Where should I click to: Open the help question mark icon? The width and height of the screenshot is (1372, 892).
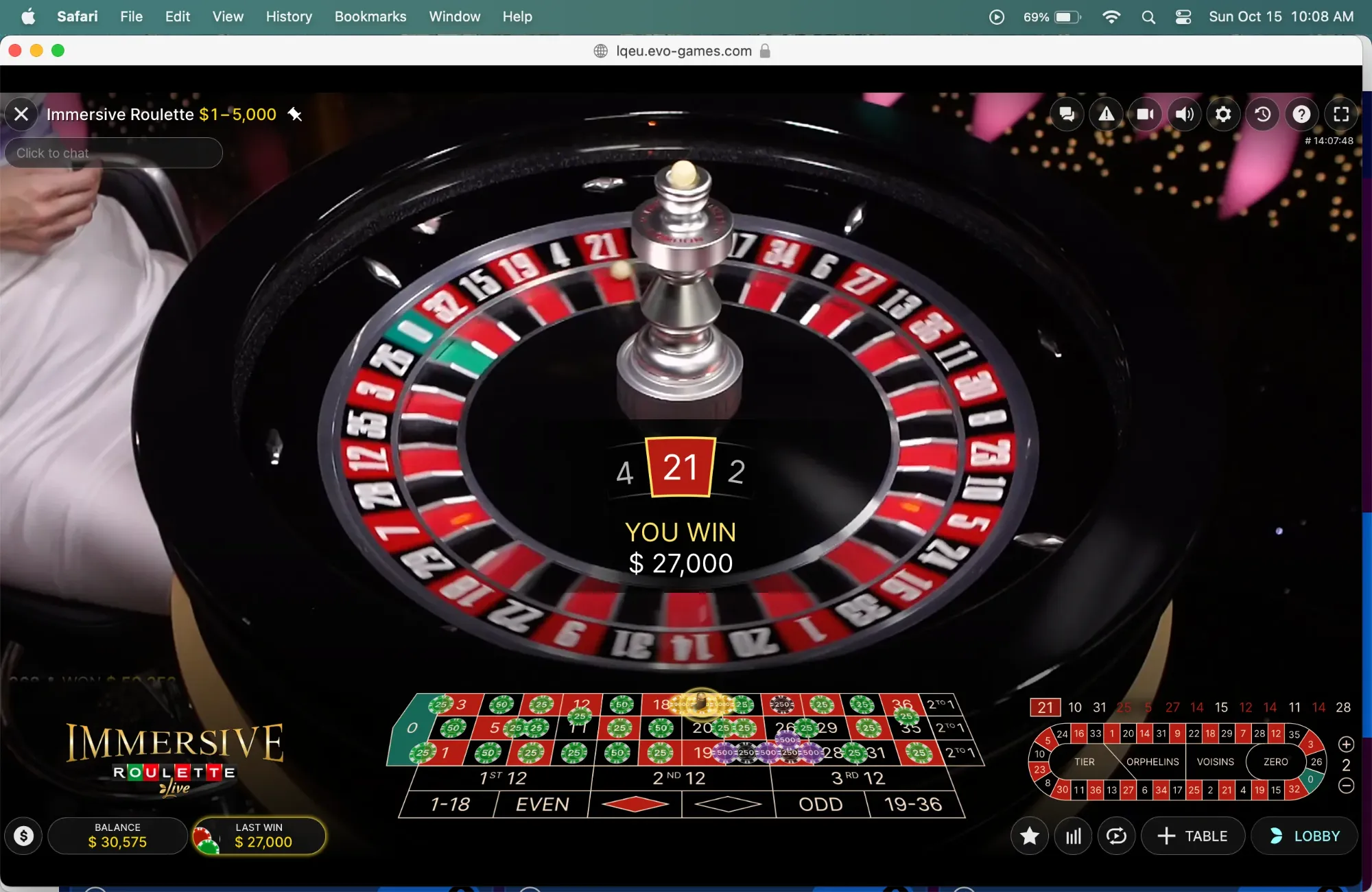[1302, 114]
